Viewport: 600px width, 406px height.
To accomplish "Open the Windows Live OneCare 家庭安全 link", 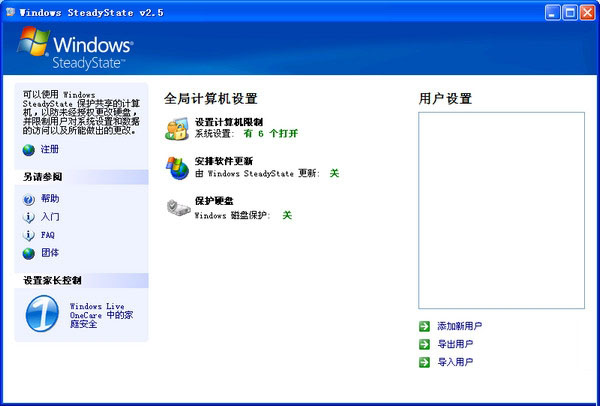I will [100, 312].
